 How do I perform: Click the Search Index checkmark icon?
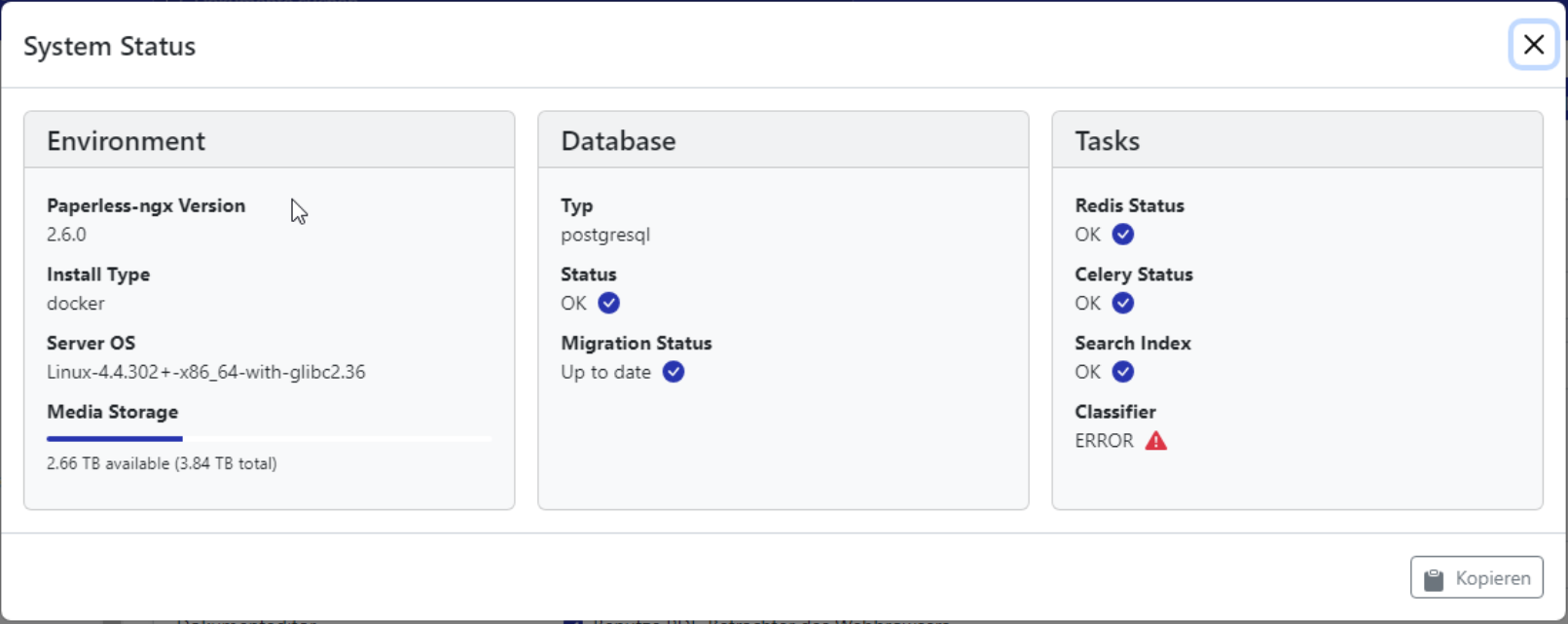1122,372
